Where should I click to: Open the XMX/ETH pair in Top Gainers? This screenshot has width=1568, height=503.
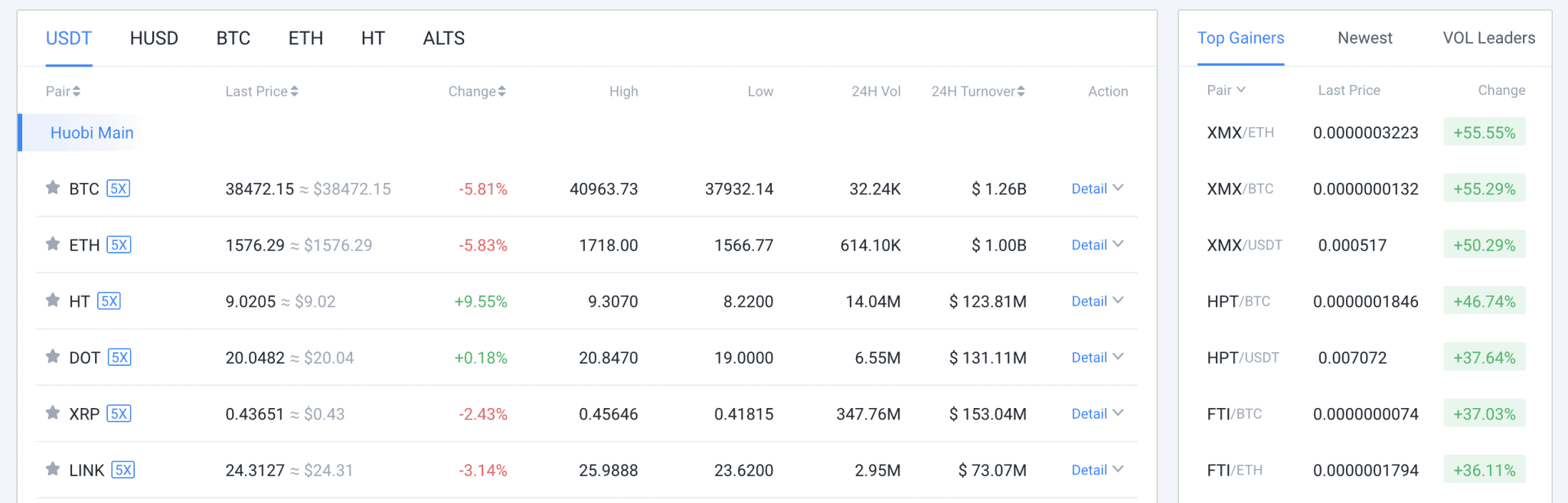1240,132
